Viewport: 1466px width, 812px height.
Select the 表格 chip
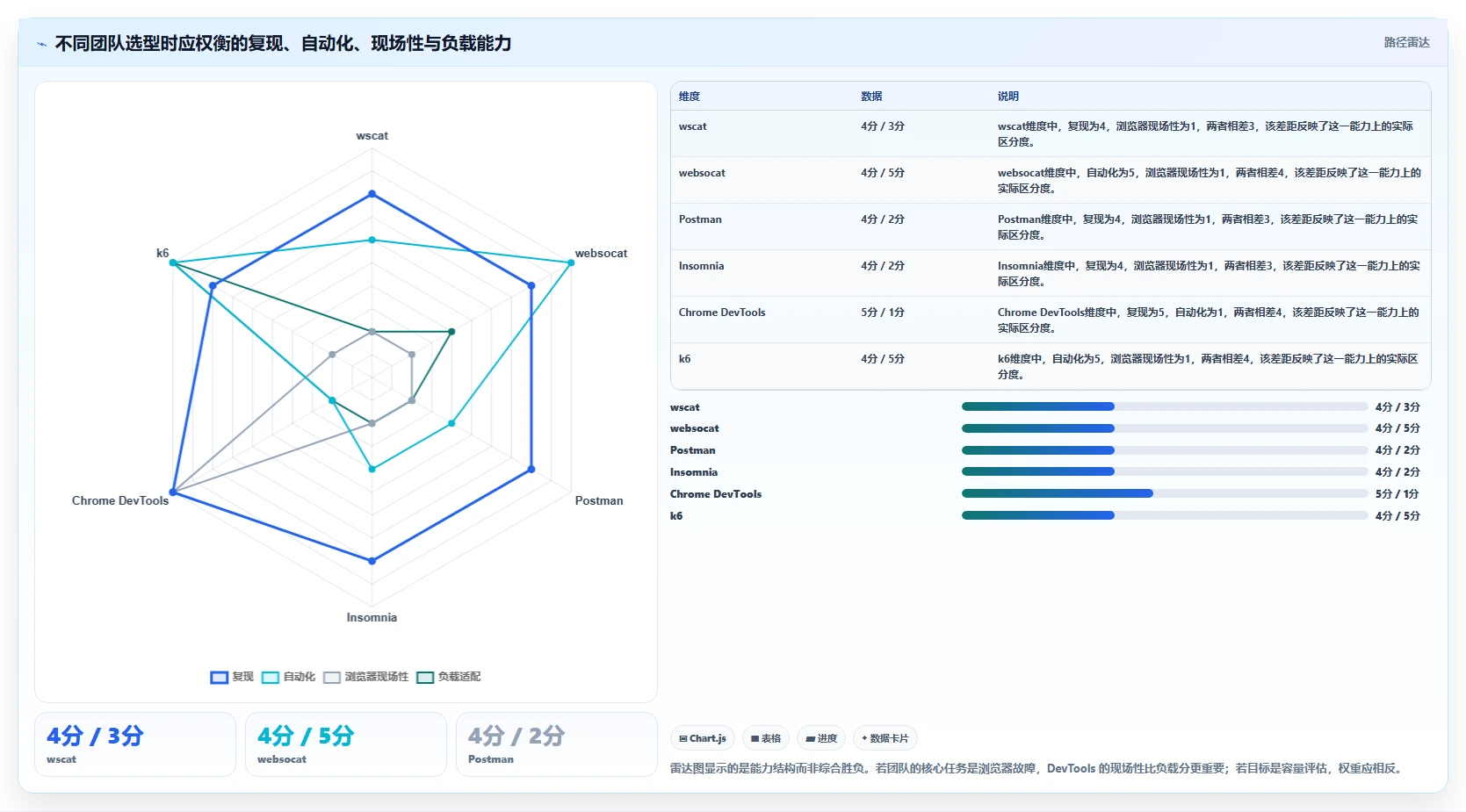coord(766,738)
